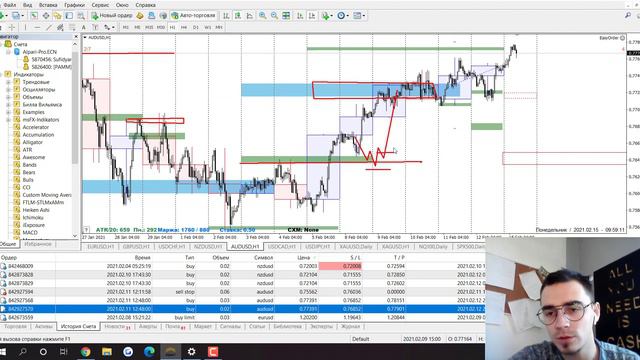Open File Explorer from the taskbar
Viewport: 640px width, 360px height.
[x=107, y=351]
